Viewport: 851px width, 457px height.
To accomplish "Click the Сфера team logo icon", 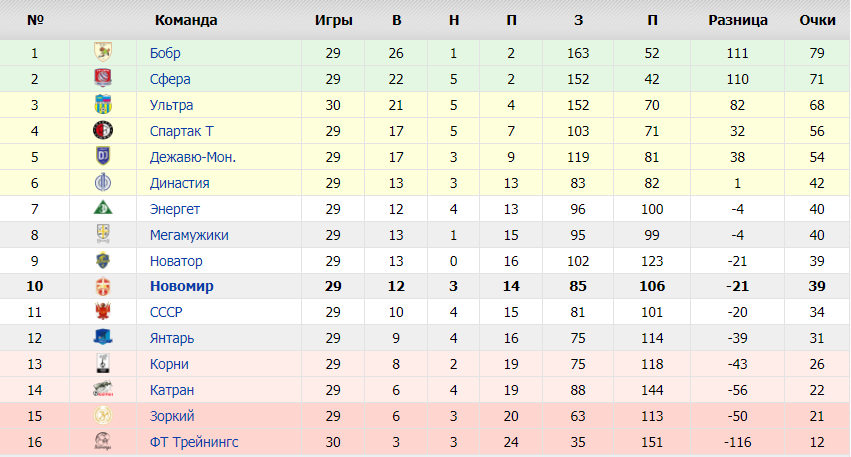I will click(x=102, y=79).
